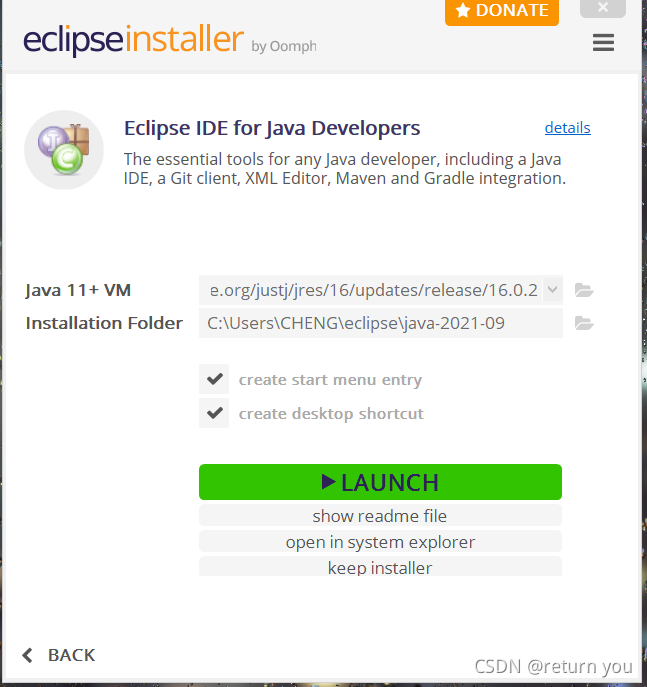Open the details link
This screenshot has height=687, width=647.
click(x=567, y=128)
